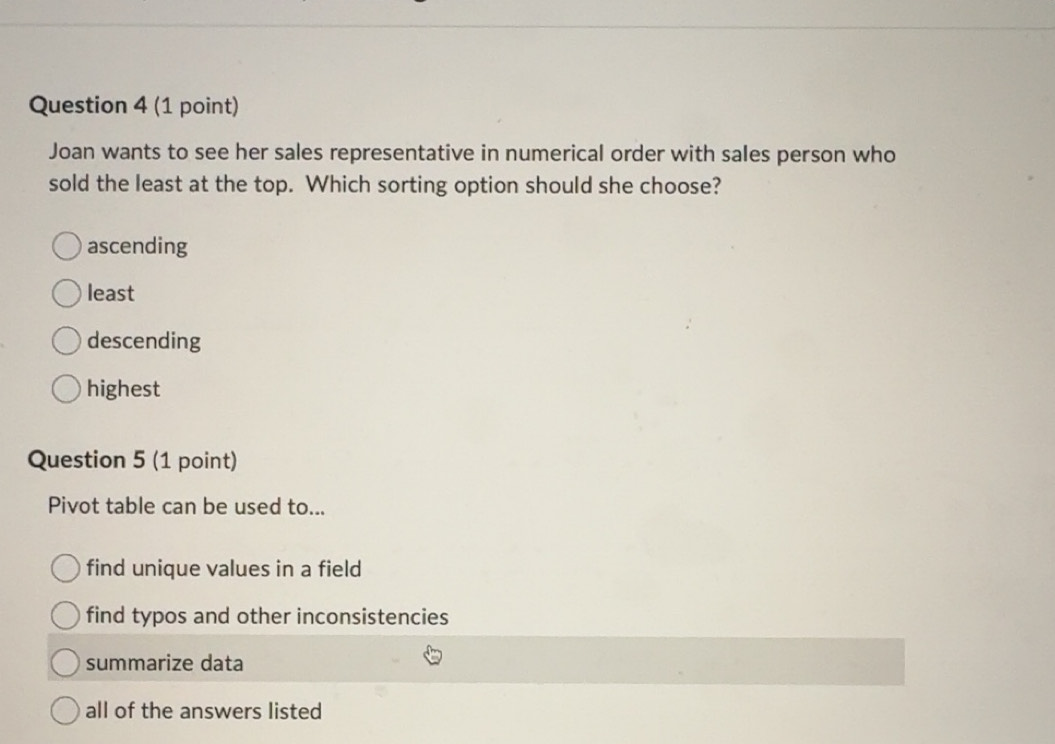This screenshot has width=1055, height=744.
Task: Select the 'ascending' radio button
Action: coord(67,246)
